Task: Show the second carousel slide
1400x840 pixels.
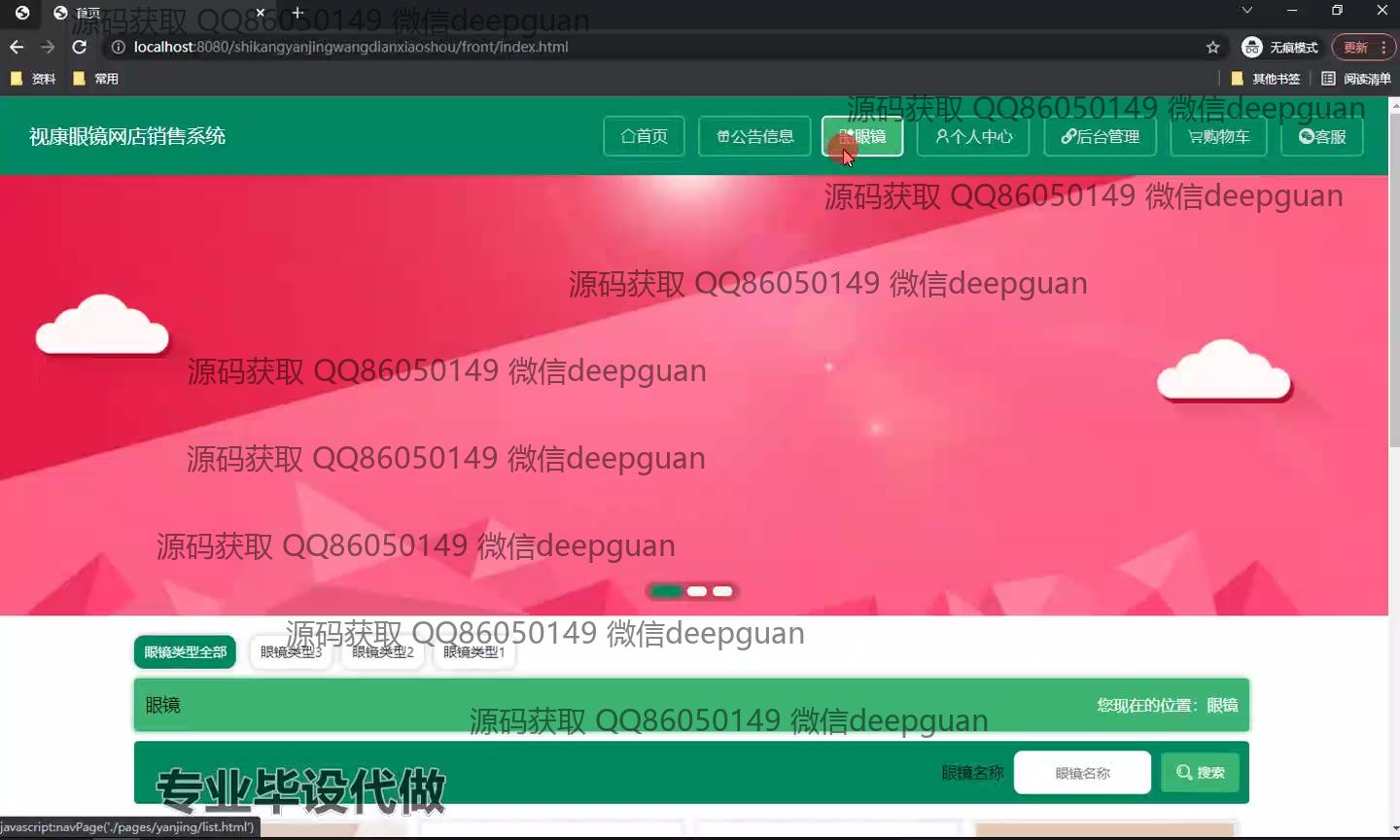Action: point(697,591)
